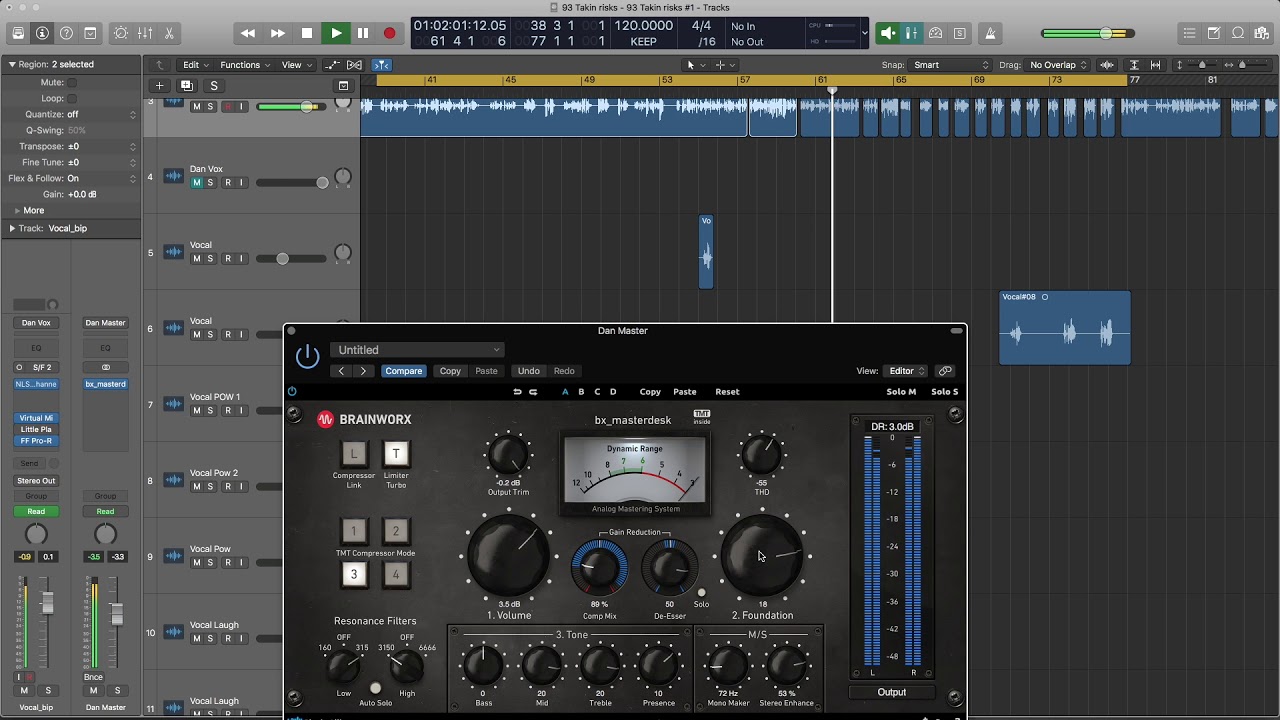This screenshot has height=720, width=1280.
Task: Click the next preset arrow button
Action: (x=363, y=371)
